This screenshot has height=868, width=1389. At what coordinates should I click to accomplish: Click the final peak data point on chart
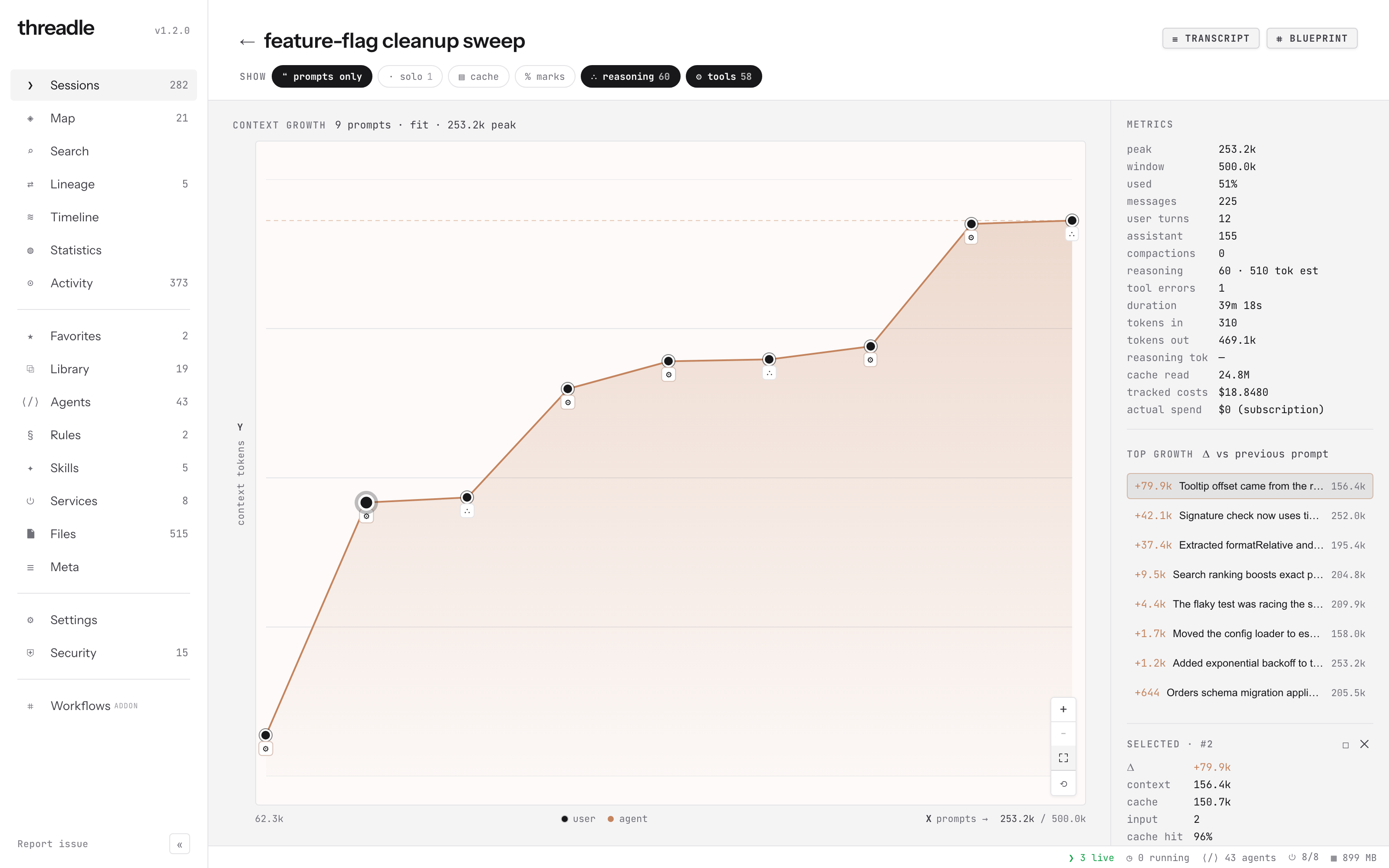pyautogui.click(x=1072, y=220)
